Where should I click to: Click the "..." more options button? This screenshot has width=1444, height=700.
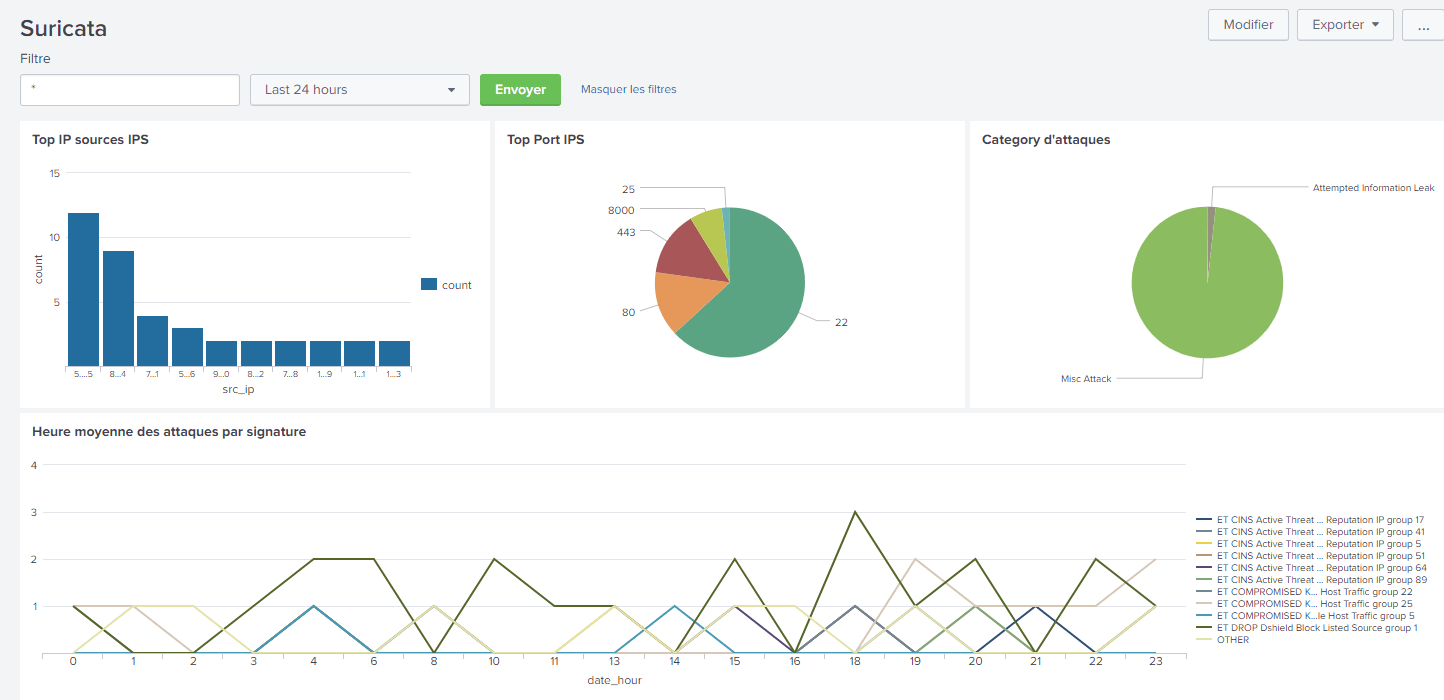click(1422, 26)
